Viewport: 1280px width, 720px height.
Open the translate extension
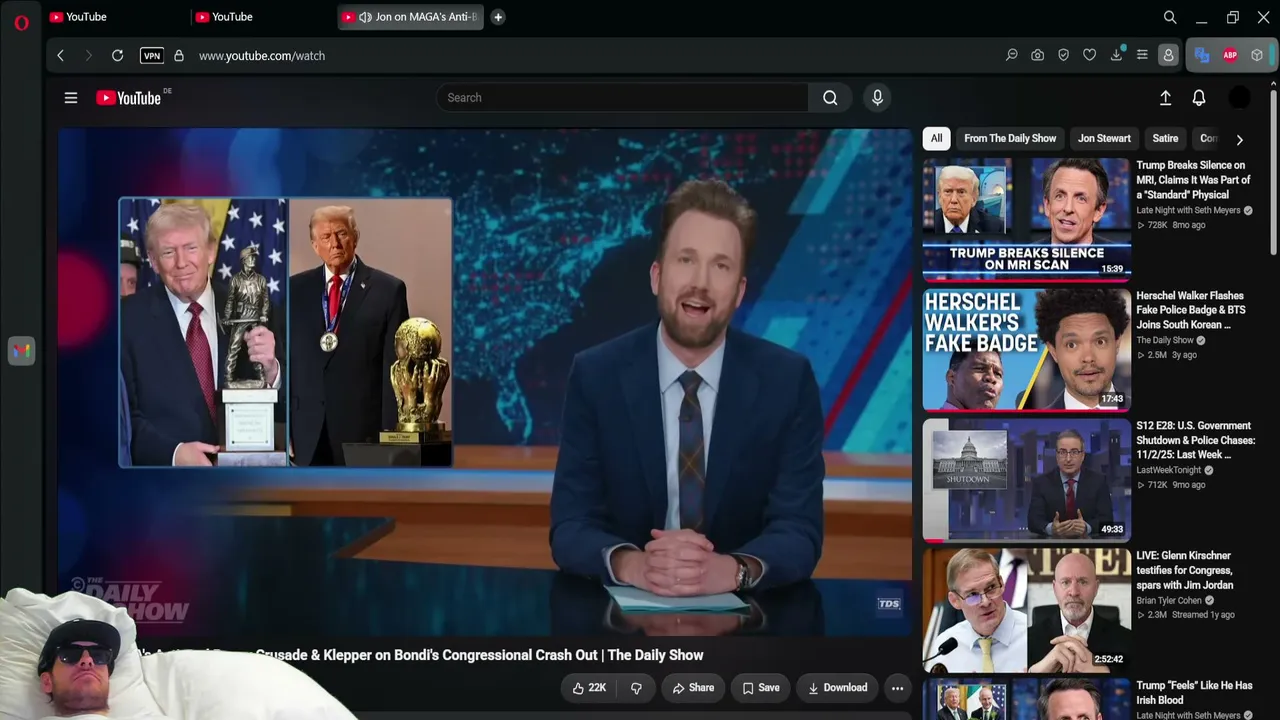pyautogui.click(x=1202, y=56)
